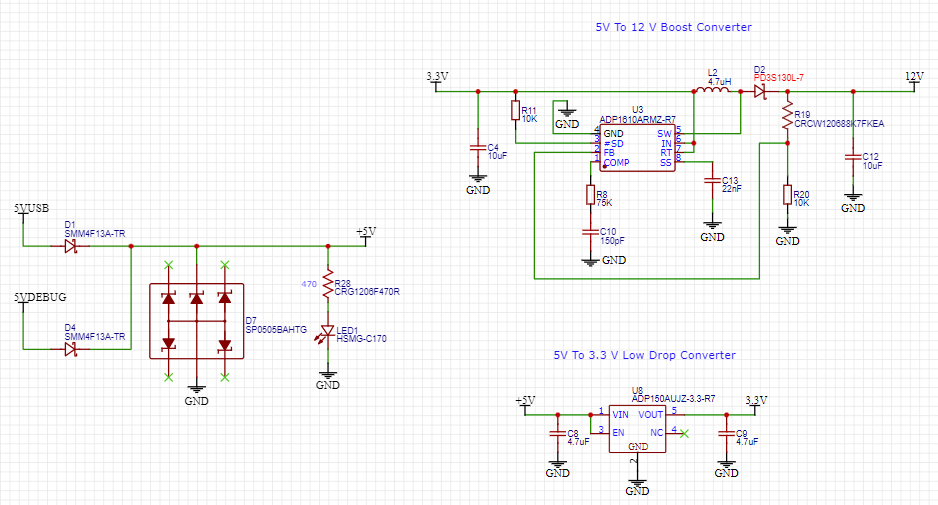Select the C12 capacitor symbol

click(853, 157)
